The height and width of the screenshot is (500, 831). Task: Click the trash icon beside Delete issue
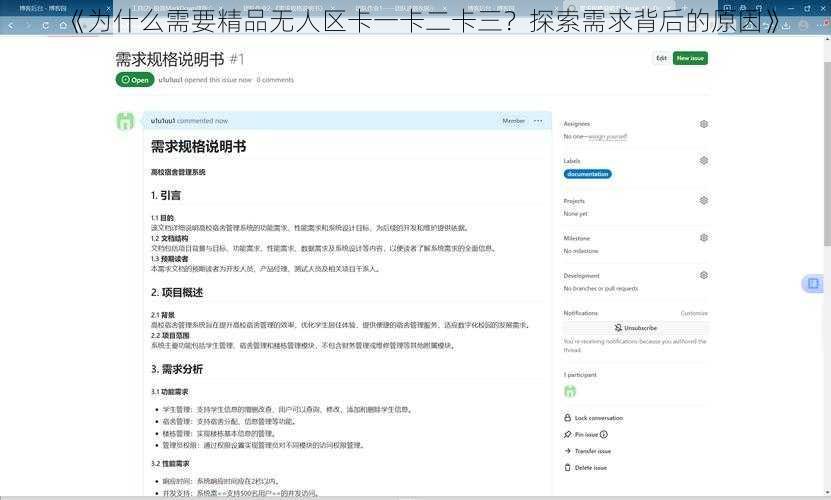tap(568, 468)
